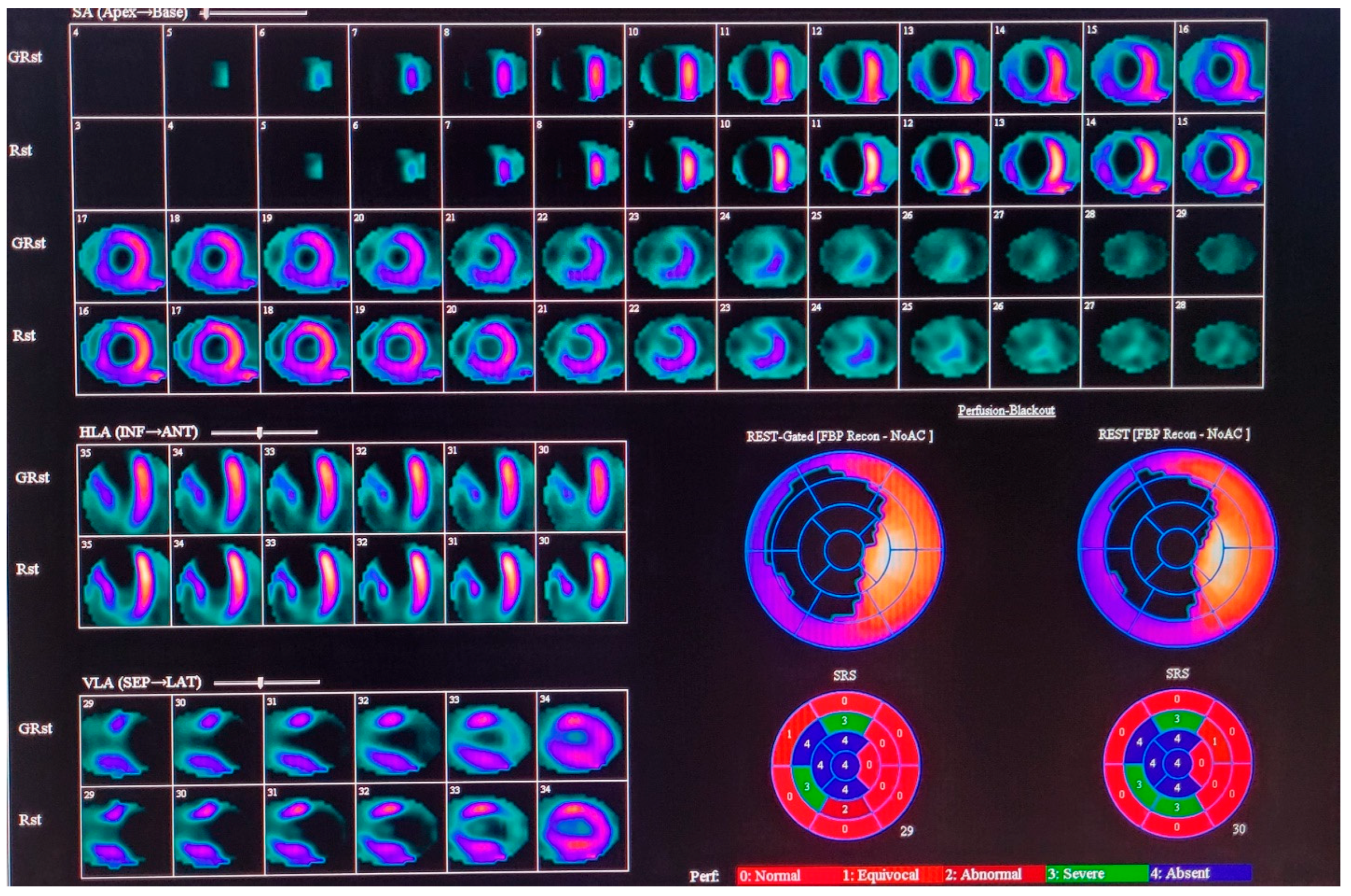Viewport: 1351px width, 896px height.
Task: Select GRst VLA slice 34
Action: coord(582,736)
